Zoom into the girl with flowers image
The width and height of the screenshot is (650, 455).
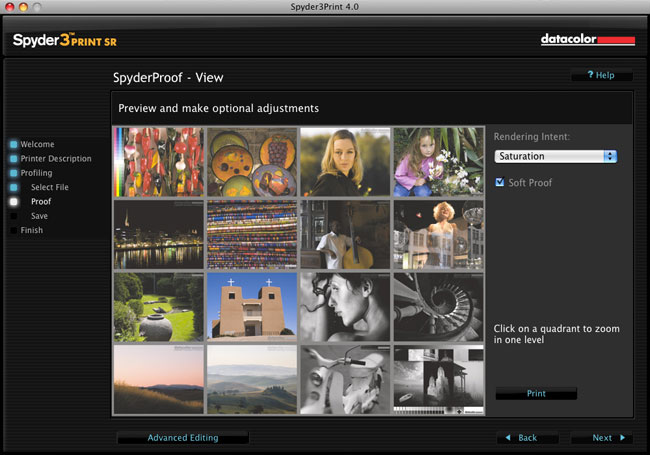tap(439, 162)
